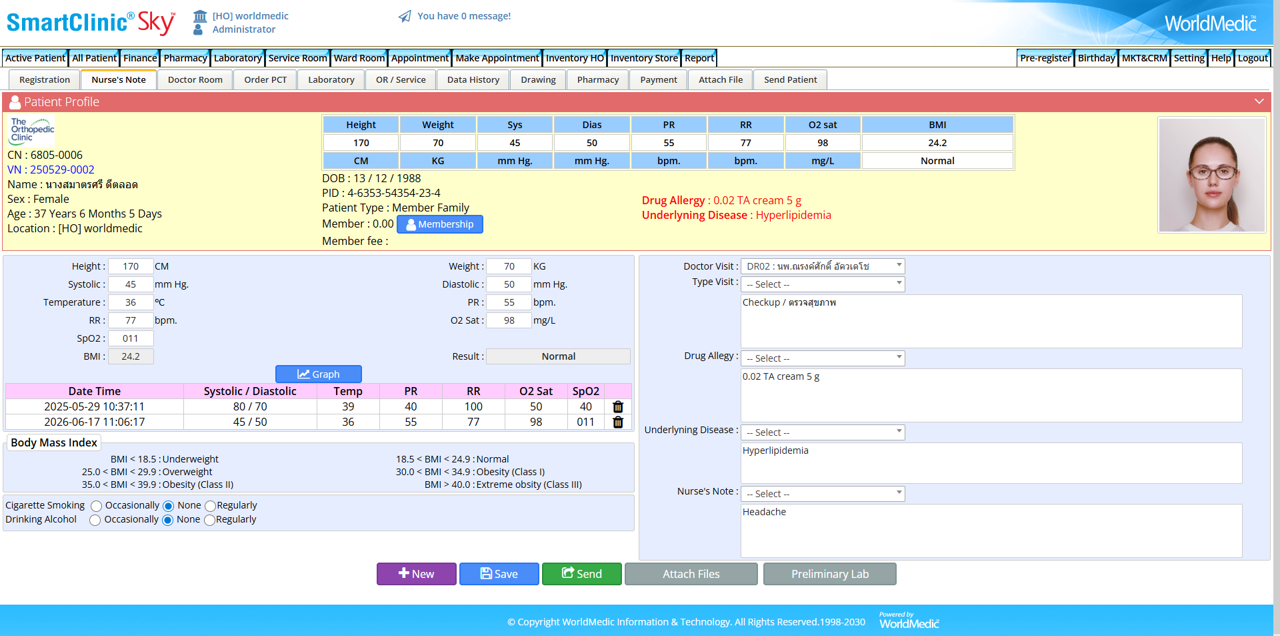Click the paper plane message icon
This screenshot has width=1280, height=636.
[x=404, y=16]
